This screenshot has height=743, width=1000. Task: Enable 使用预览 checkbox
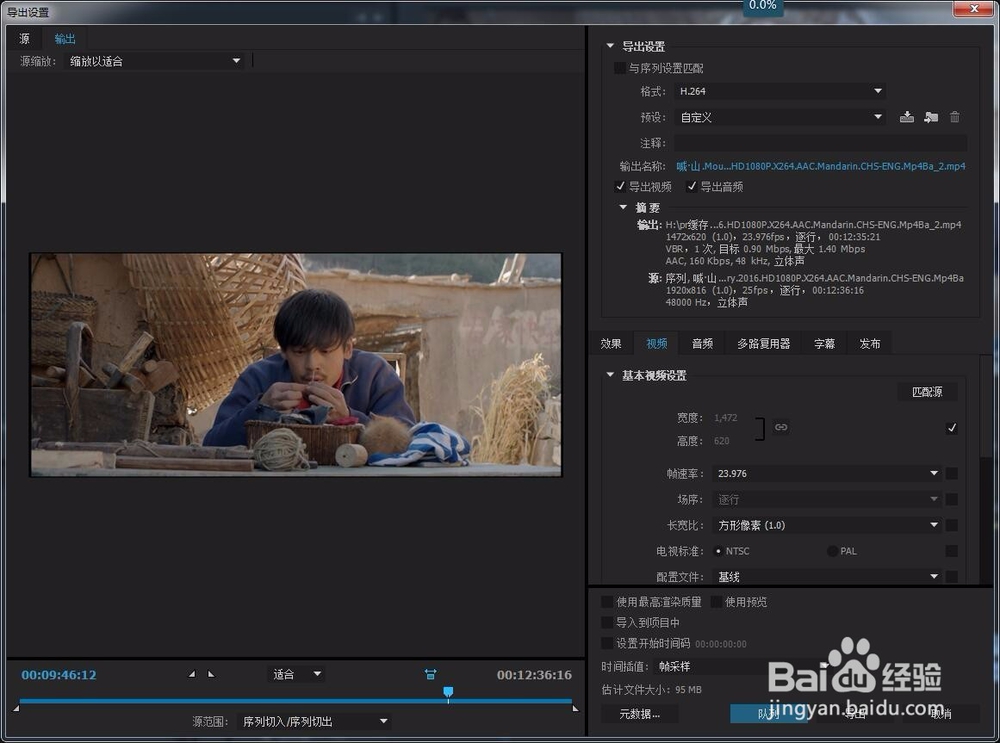coord(716,601)
